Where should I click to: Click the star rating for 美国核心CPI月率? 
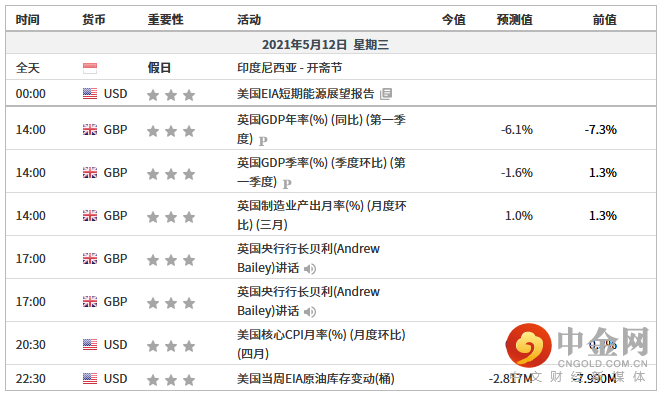click(171, 346)
